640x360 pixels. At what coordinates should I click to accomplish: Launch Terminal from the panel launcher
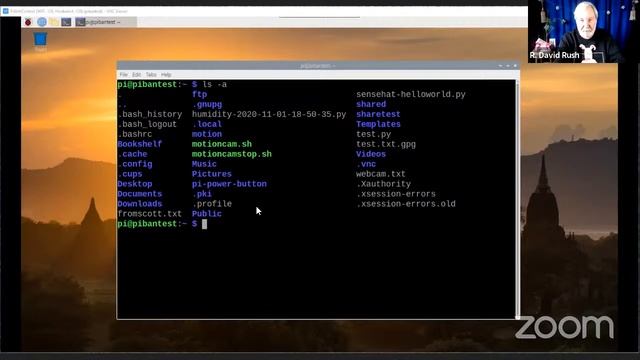pyautogui.click(x=66, y=22)
